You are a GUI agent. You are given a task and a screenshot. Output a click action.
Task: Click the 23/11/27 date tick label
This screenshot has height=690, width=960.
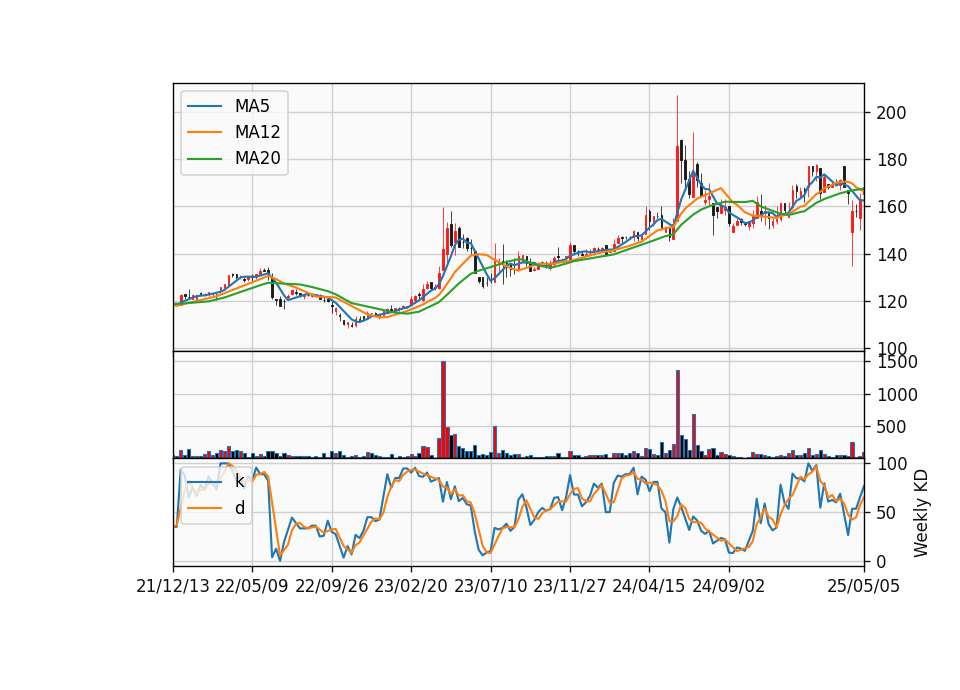[570, 586]
